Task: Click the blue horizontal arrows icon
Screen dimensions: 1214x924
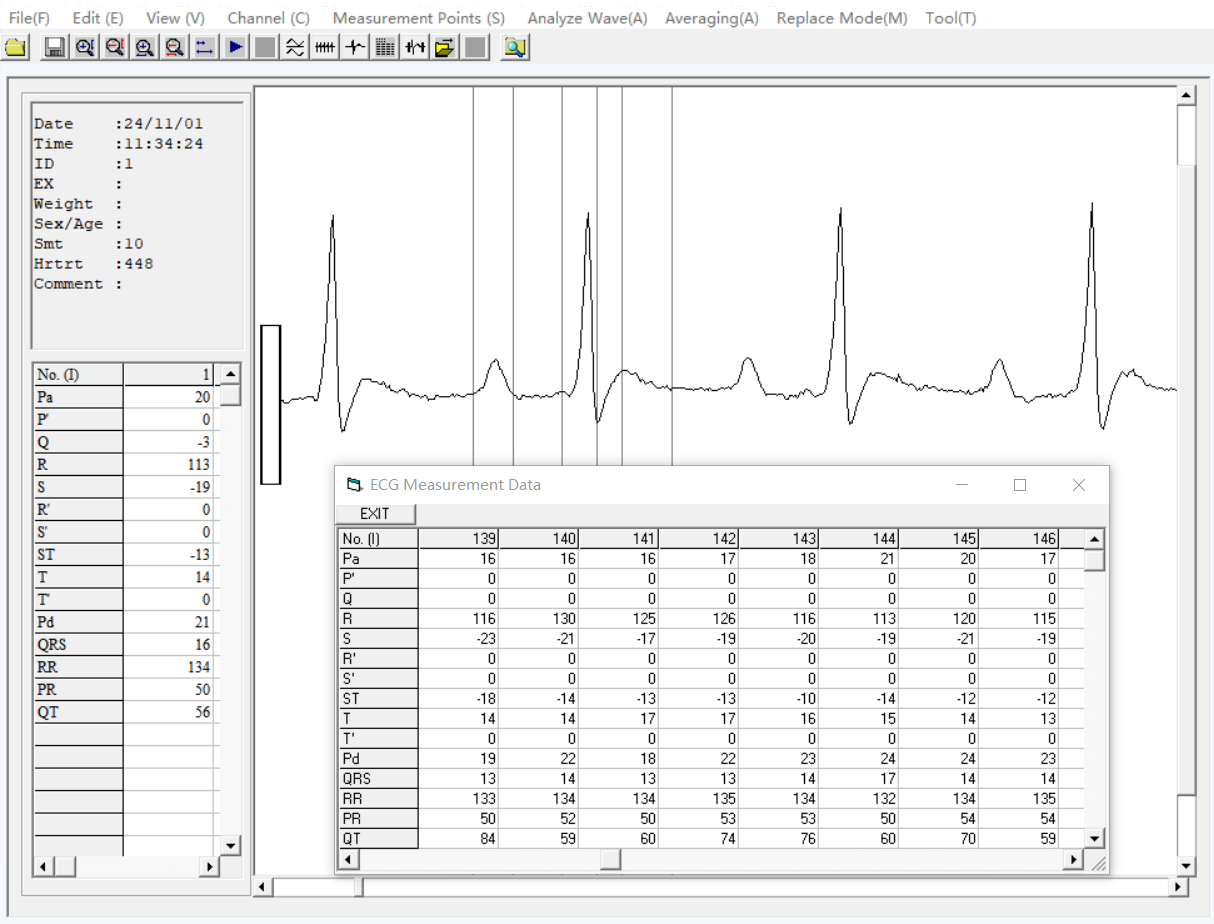Action: pyautogui.click(x=205, y=47)
